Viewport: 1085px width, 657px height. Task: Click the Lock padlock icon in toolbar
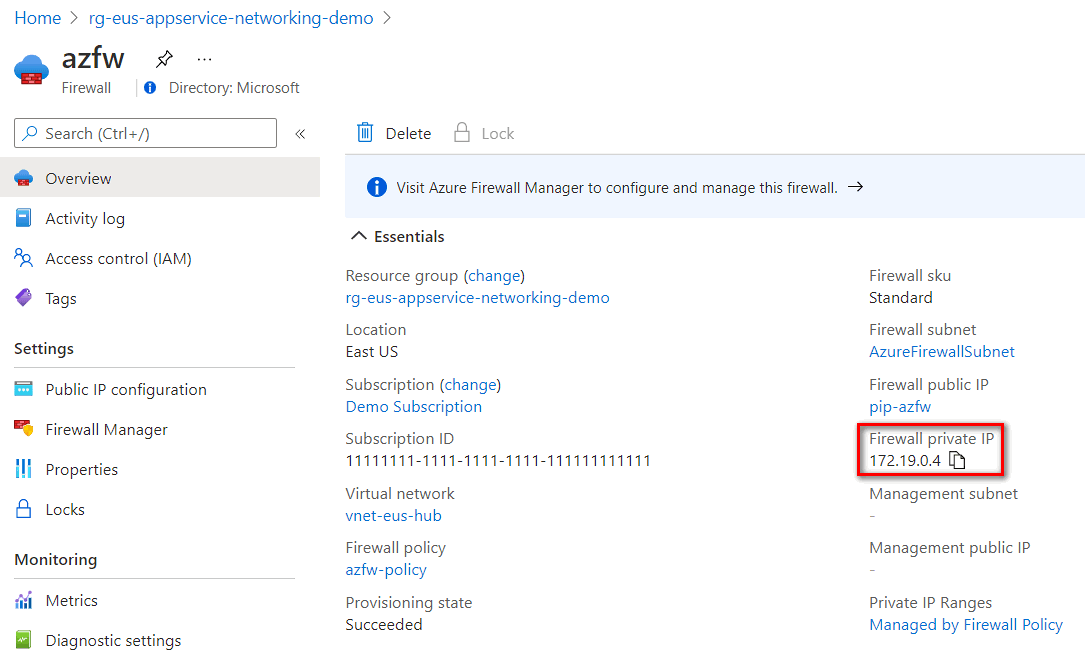point(462,133)
